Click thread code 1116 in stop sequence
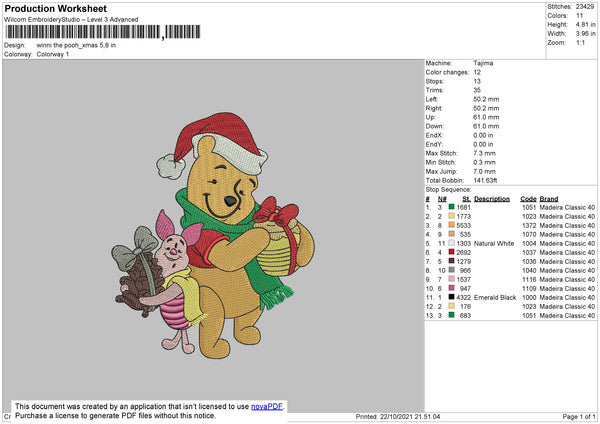 point(529,279)
